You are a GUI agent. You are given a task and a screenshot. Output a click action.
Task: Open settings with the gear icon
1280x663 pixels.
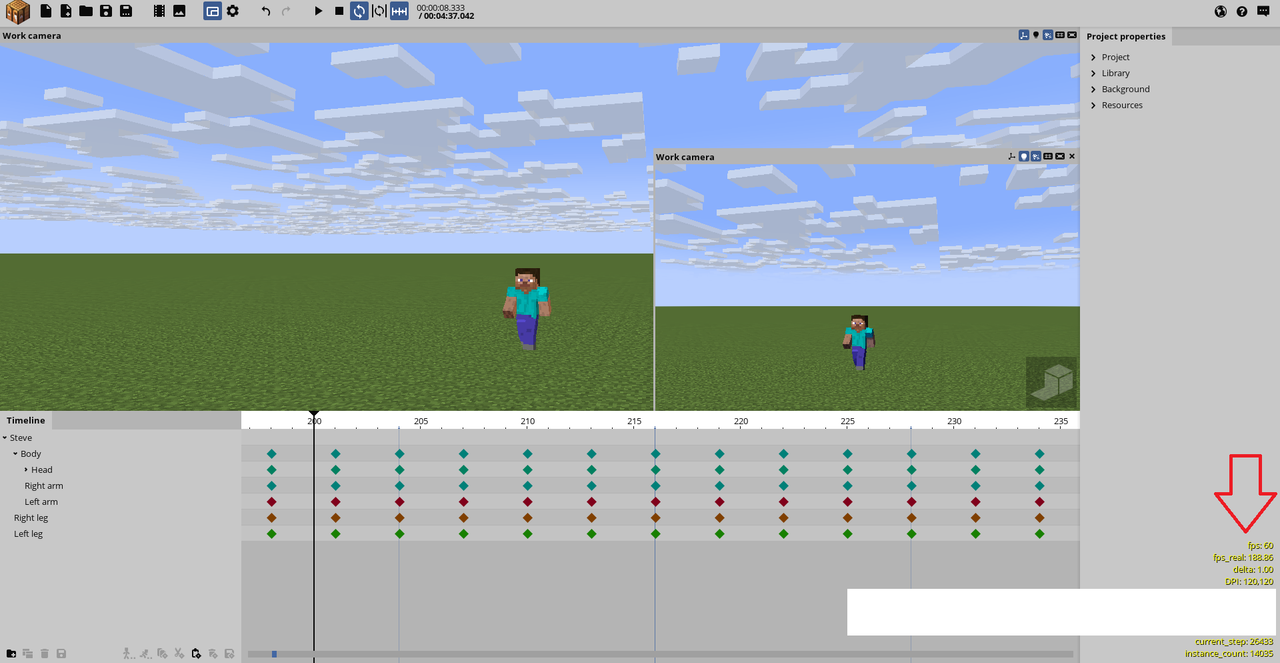[x=232, y=11]
